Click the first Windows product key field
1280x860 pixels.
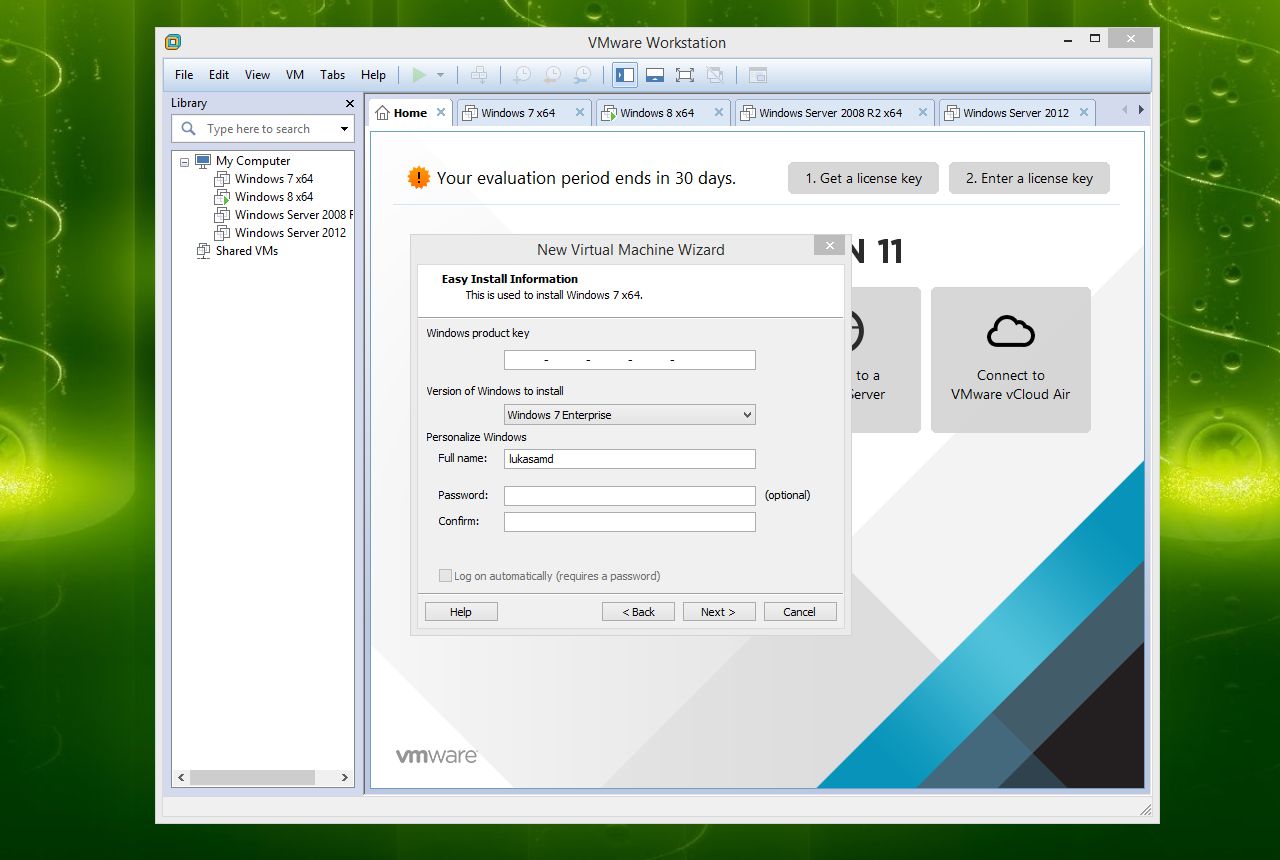click(524, 360)
